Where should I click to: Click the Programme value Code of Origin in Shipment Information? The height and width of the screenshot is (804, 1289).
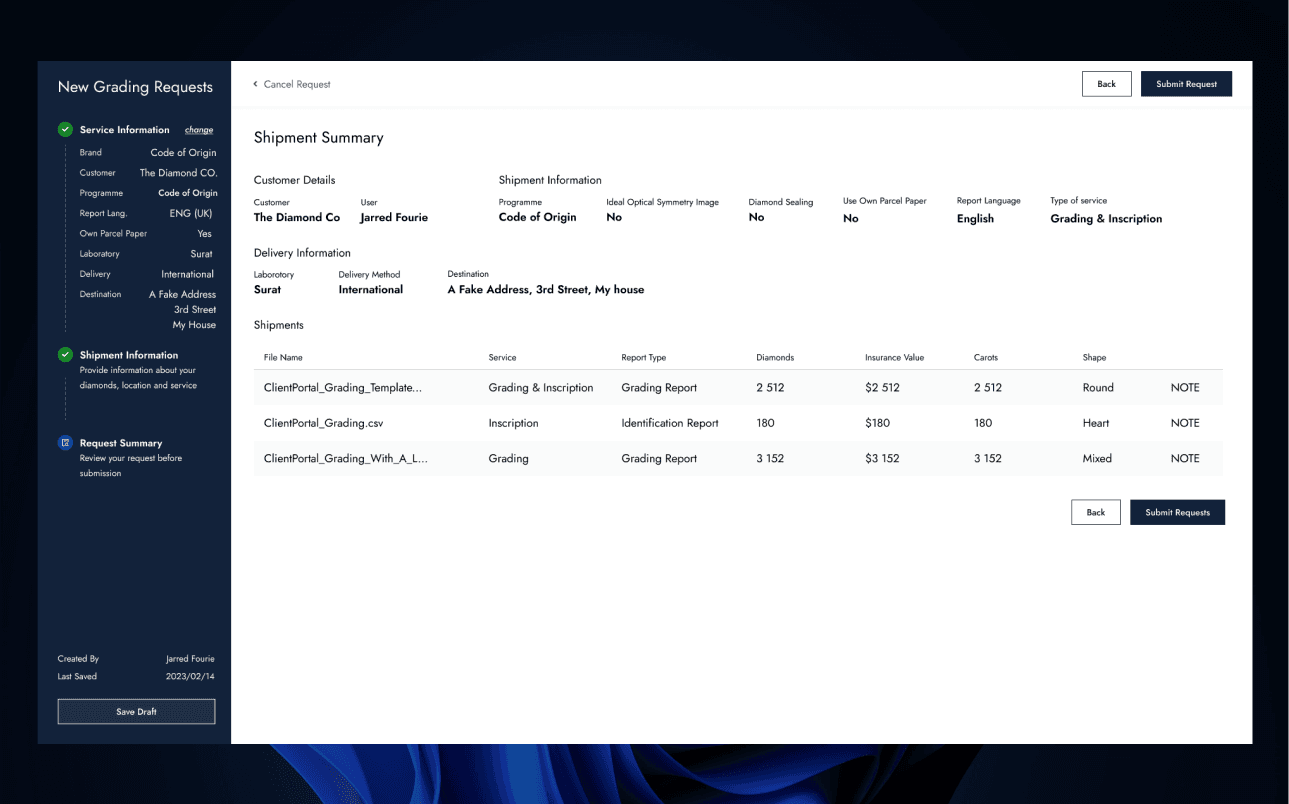538,217
